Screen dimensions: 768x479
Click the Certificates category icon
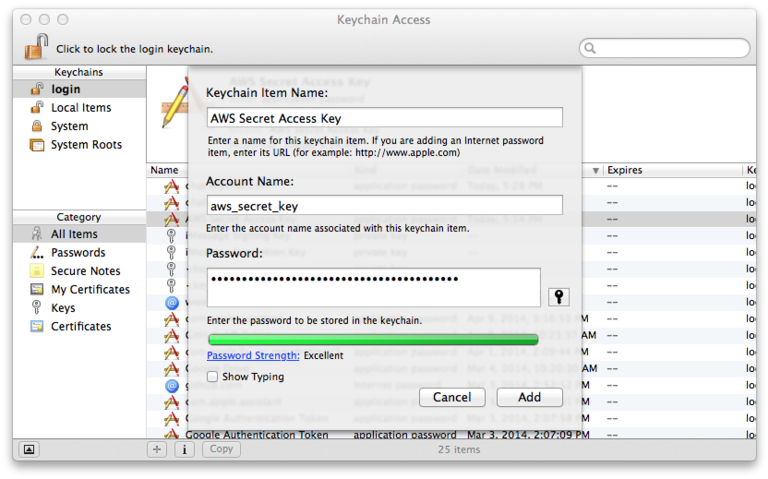pos(37,326)
